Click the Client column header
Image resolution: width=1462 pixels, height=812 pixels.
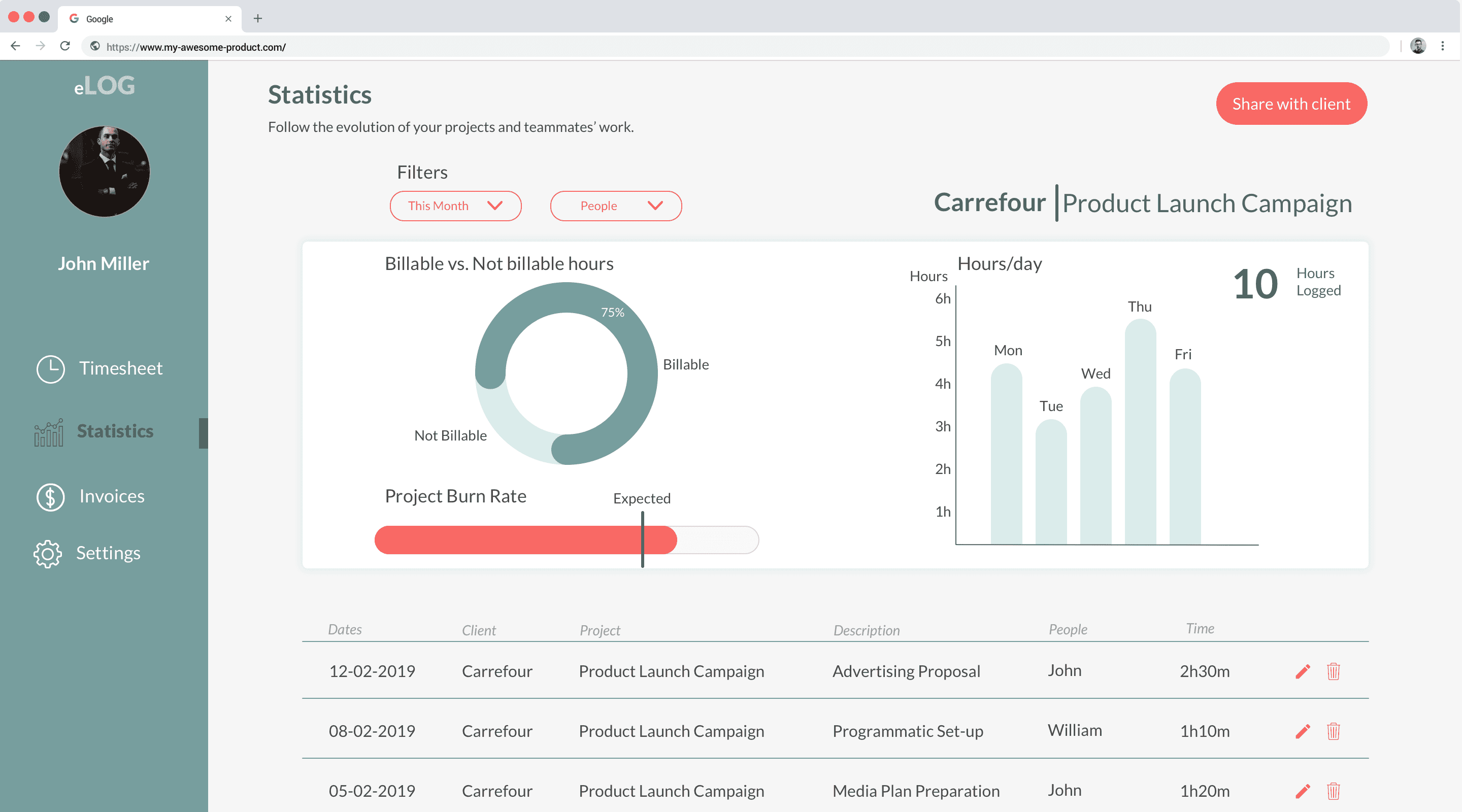(478, 630)
